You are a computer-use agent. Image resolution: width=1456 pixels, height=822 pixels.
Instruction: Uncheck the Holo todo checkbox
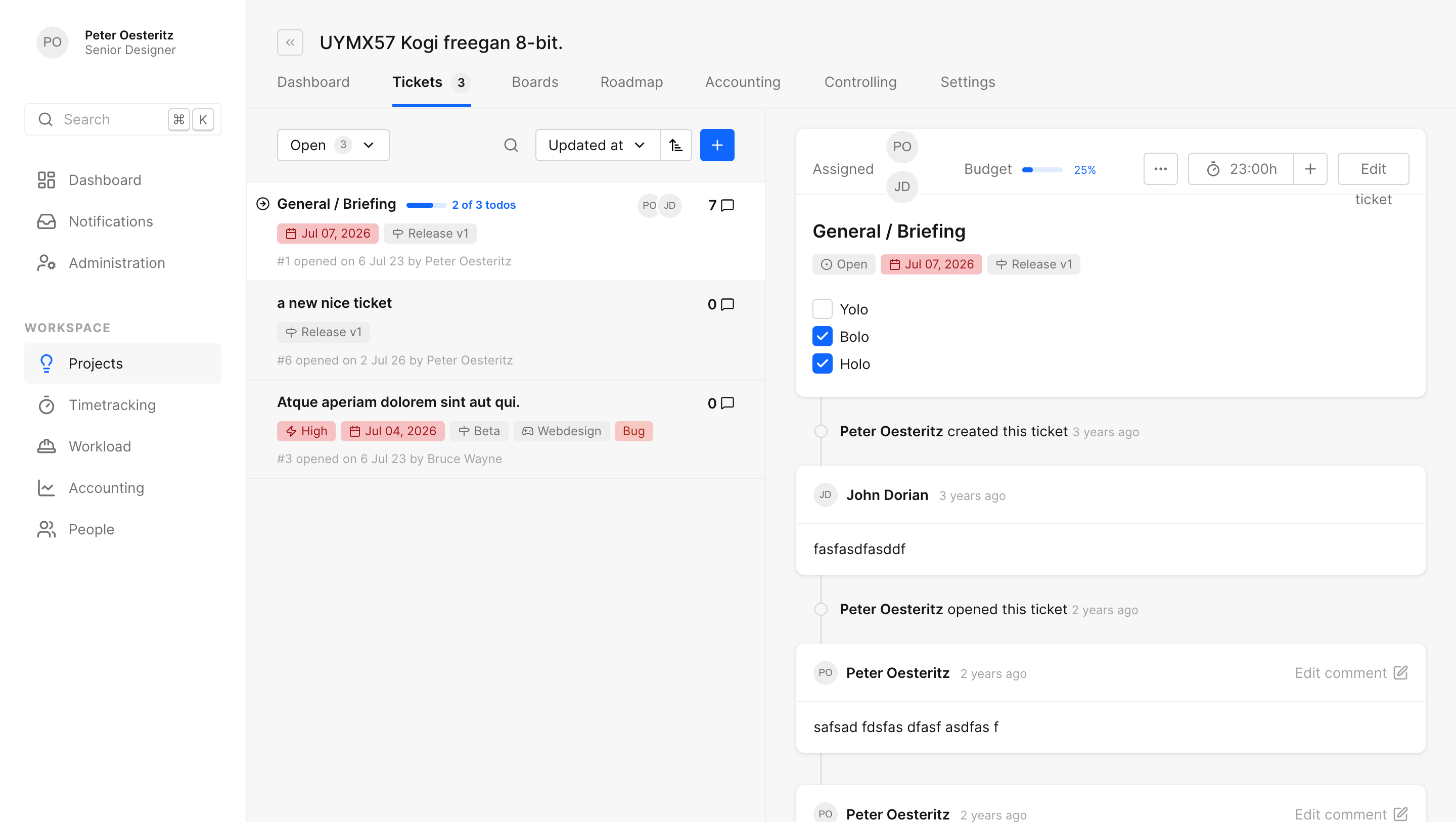pyautogui.click(x=823, y=363)
